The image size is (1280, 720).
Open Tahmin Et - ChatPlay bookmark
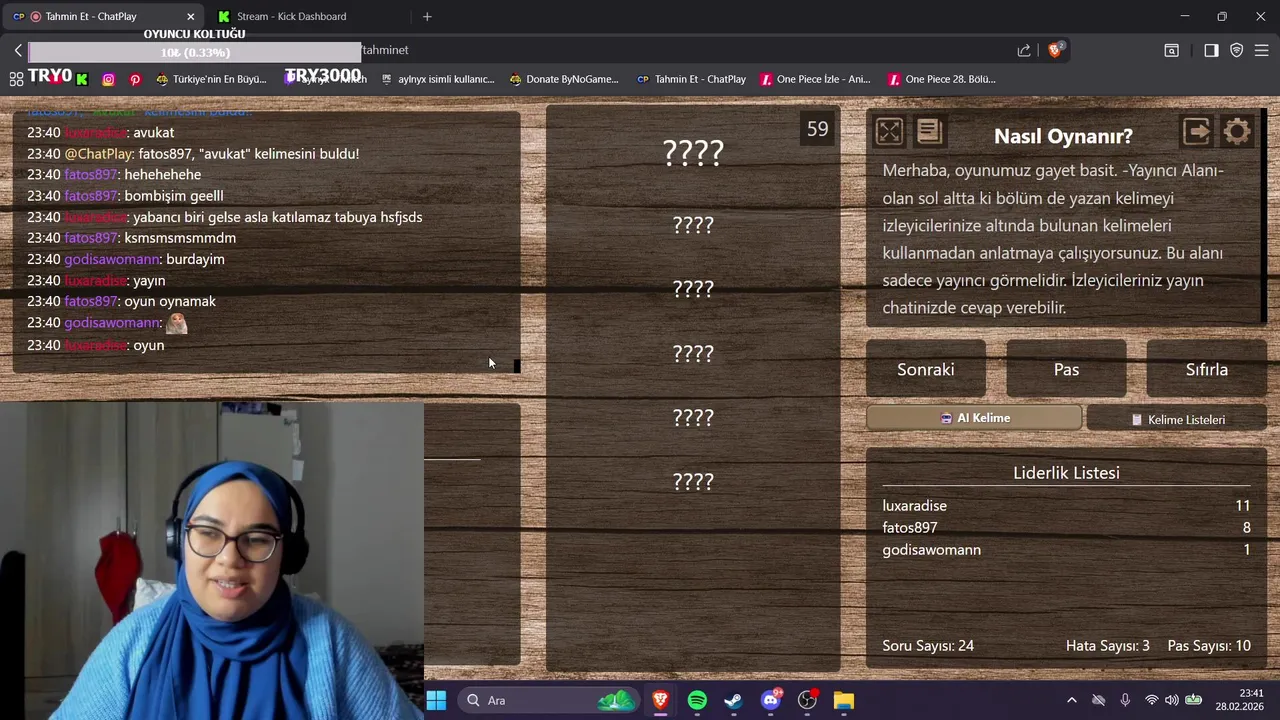click(x=691, y=79)
